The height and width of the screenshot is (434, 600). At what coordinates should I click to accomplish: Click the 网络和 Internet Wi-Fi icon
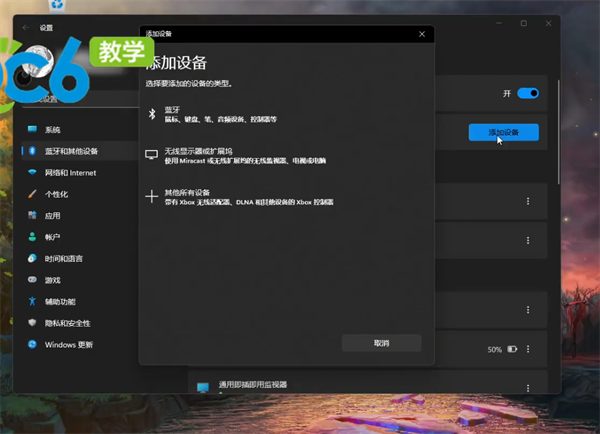[32, 172]
